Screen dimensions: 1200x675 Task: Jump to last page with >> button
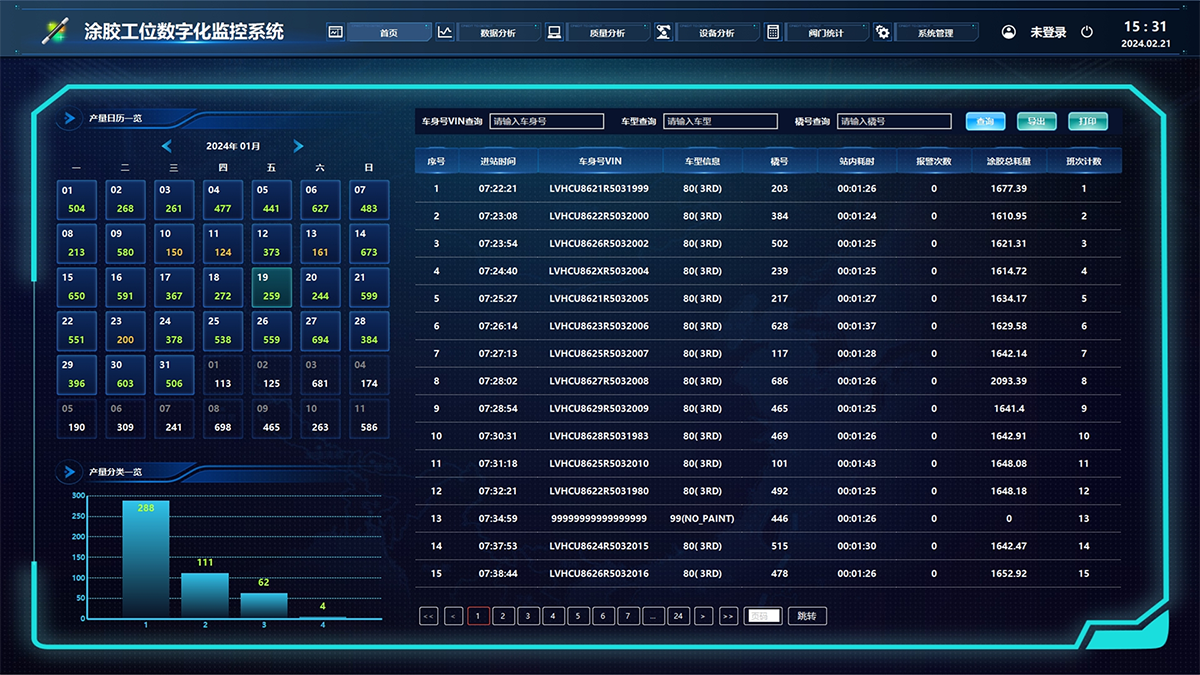pyautogui.click(x=728, y=616)
